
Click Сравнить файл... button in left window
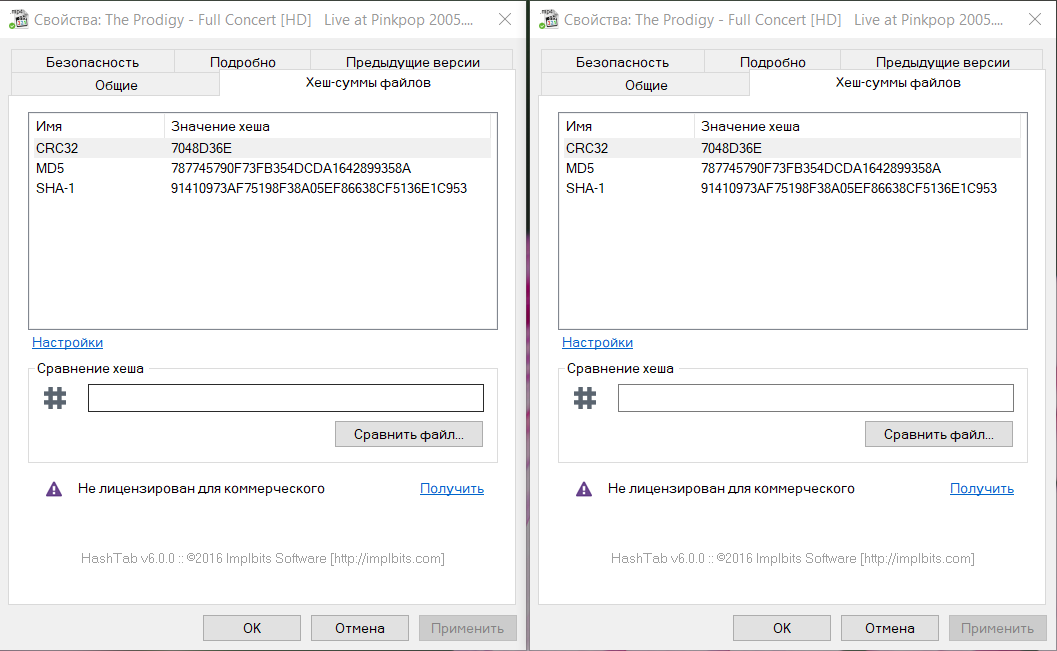[409, 434]
